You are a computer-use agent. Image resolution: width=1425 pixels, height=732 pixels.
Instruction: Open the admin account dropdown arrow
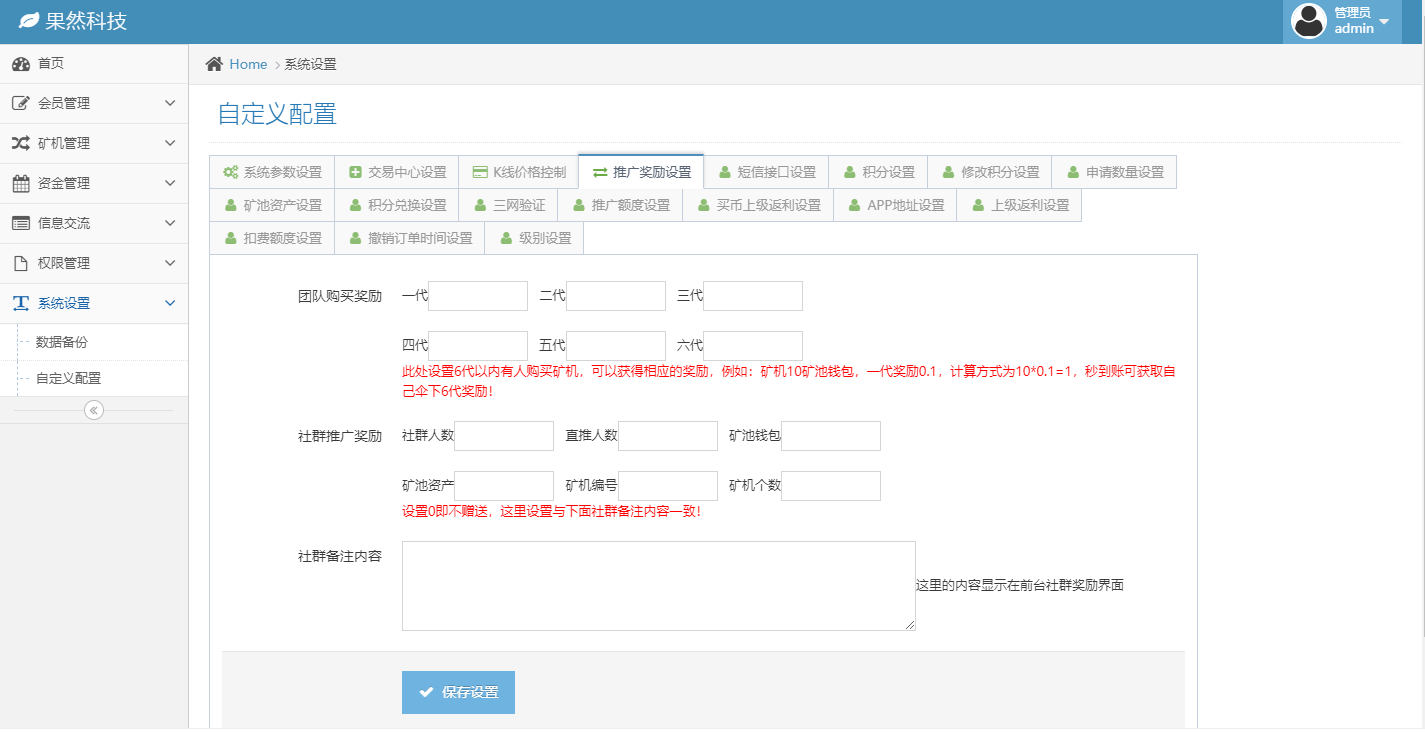click(1384, 21)
